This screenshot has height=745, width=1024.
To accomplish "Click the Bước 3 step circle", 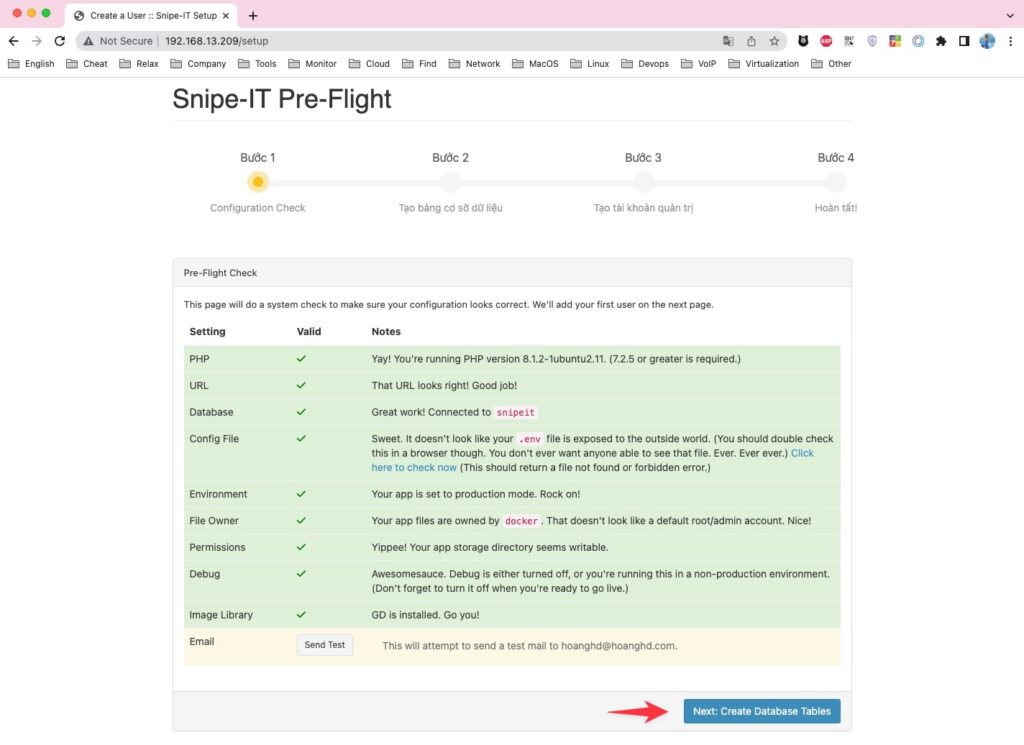I will pyautogui.click(x=643, y=182).
